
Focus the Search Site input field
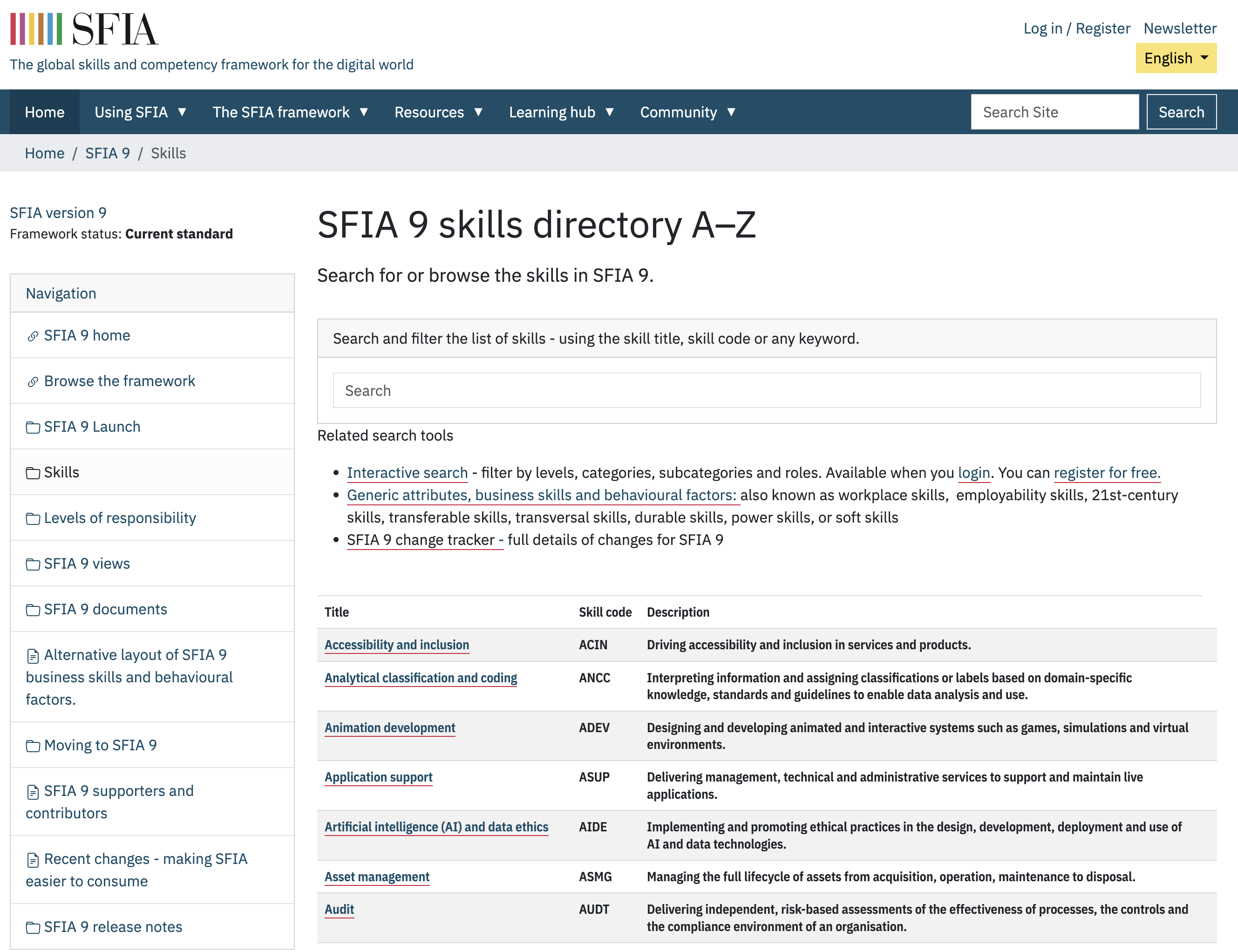coord(1054,112)
